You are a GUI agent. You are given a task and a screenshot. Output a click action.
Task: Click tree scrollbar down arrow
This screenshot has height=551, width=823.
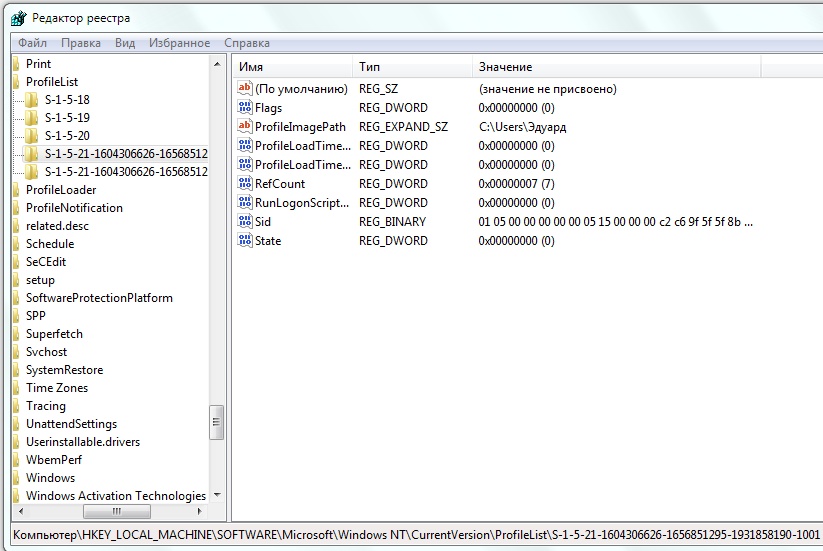point(217,495)
